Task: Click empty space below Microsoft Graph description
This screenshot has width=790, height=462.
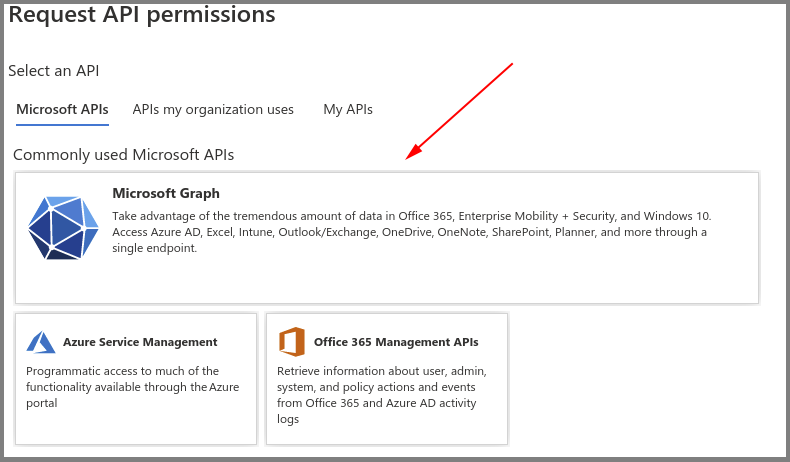Action: pyautogui.click(x=400, y=280)
